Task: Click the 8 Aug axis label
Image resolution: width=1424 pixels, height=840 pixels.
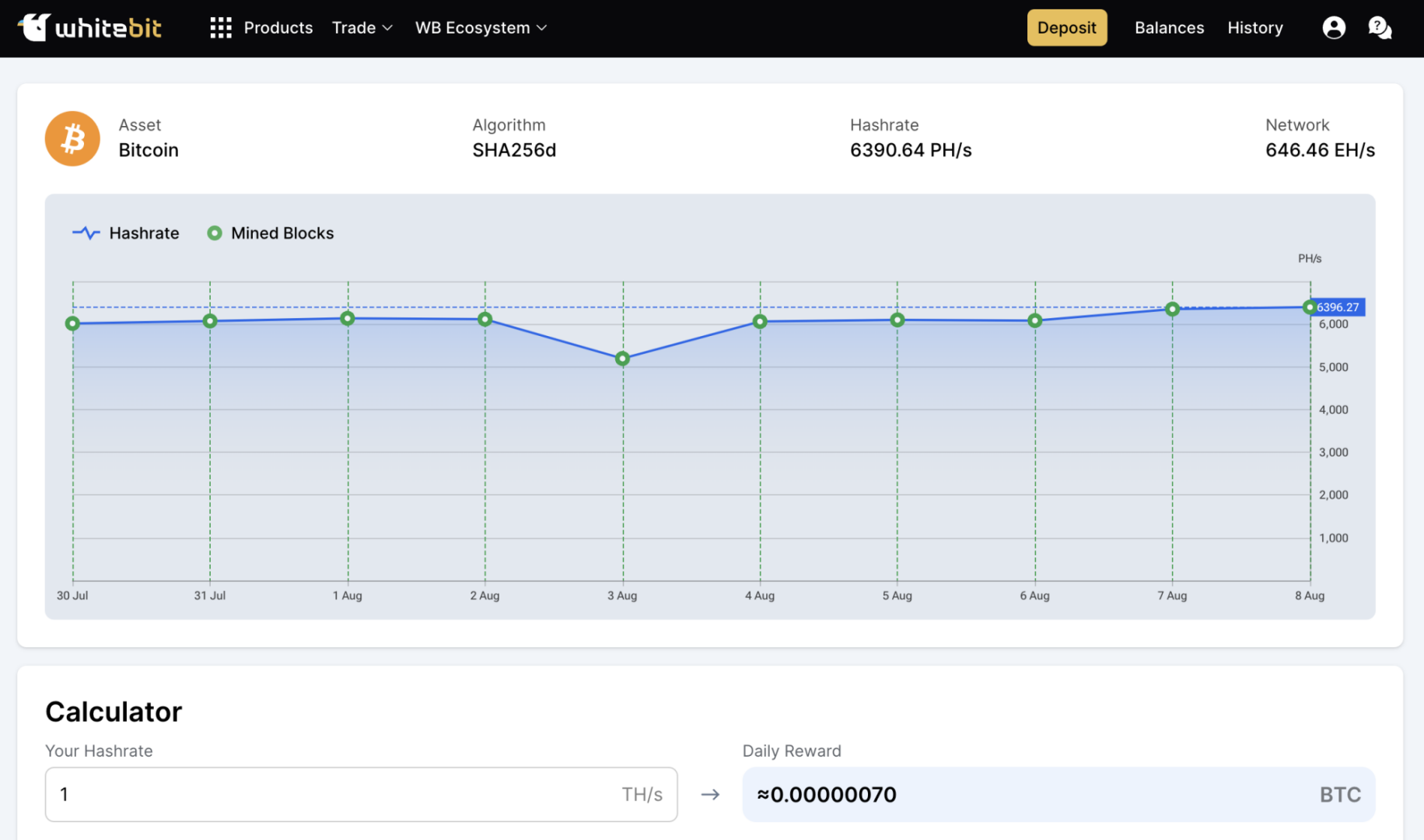Action: pos(1310,596)
